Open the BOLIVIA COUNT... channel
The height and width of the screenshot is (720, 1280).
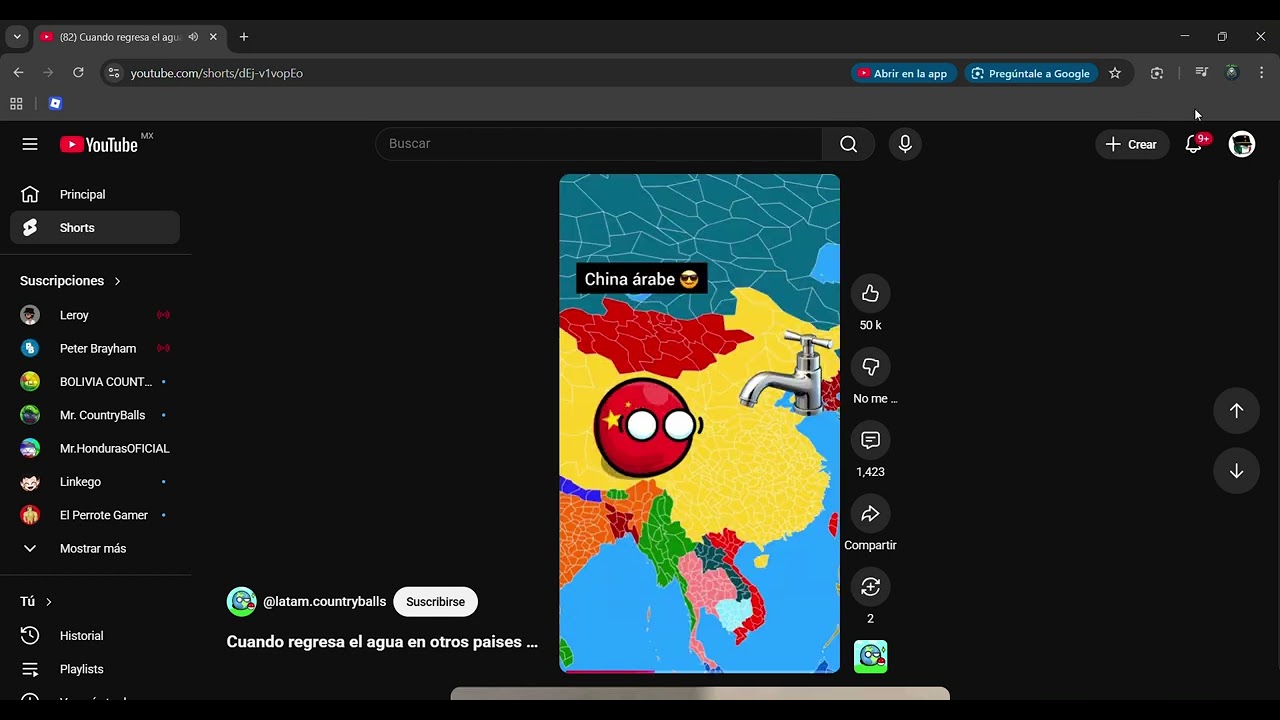[x=95, y=382]
